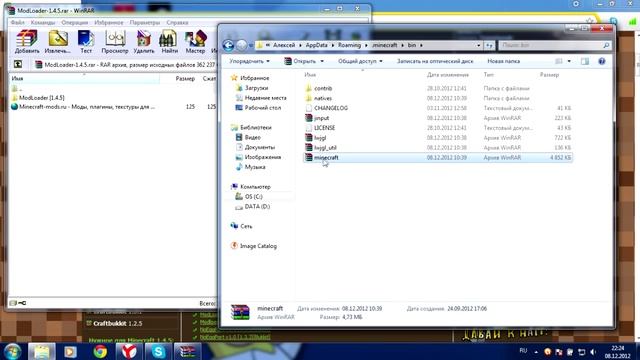The width and height of the screenshot is (640, 360).
Task: Open Файл menu in WinRAR
Action: (x=18, y=22)
